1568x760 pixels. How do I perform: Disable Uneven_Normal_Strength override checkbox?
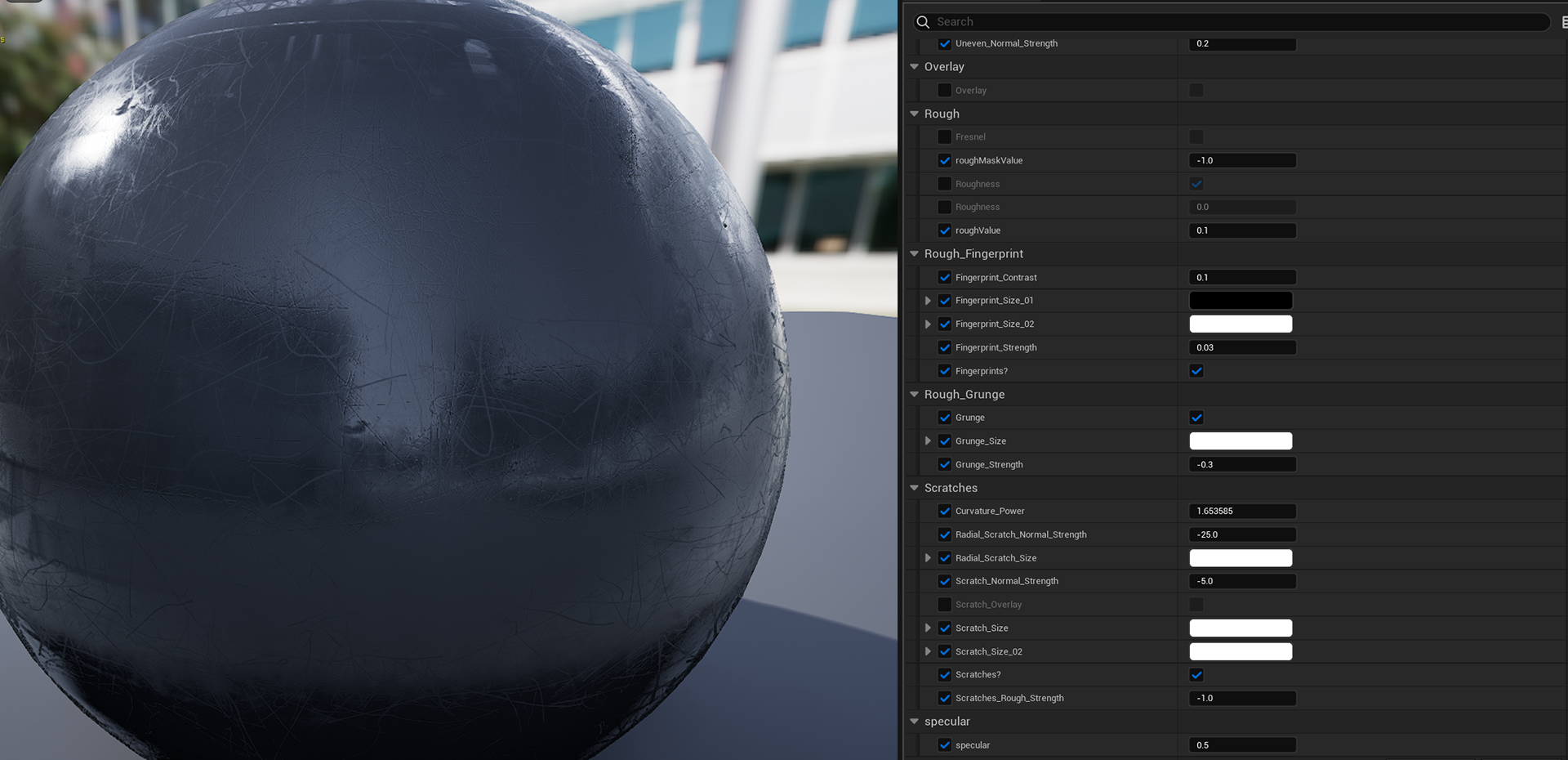pos(945,43)
